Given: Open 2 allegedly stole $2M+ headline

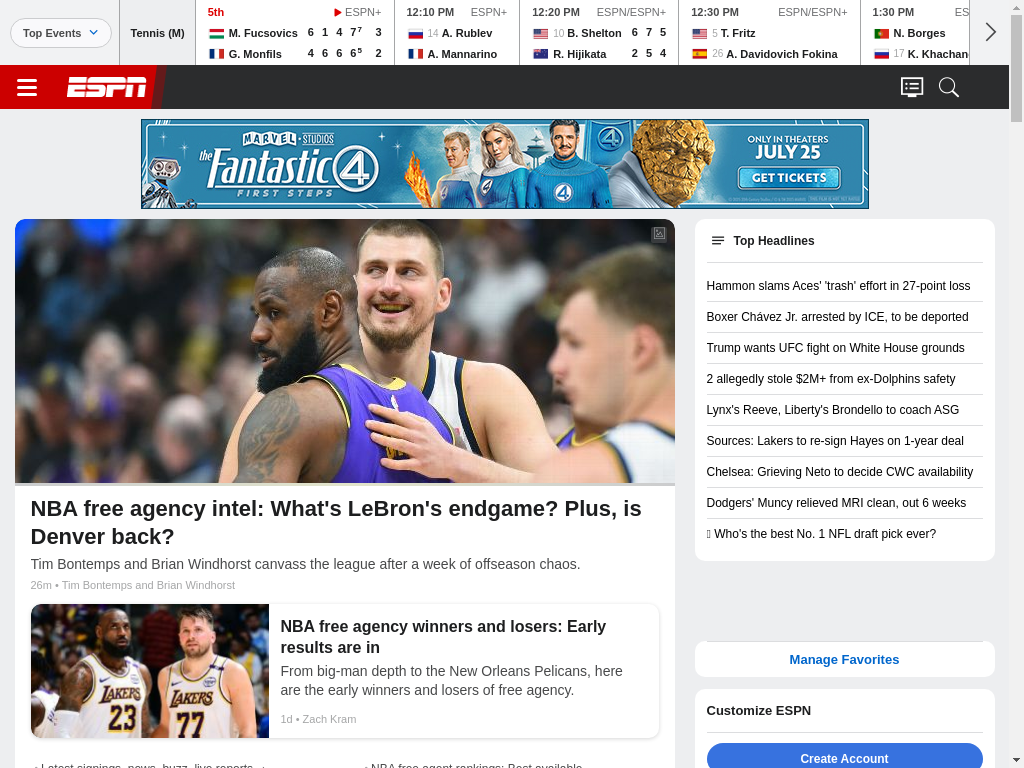Looking at the screenshot, I should pos(831,379).
